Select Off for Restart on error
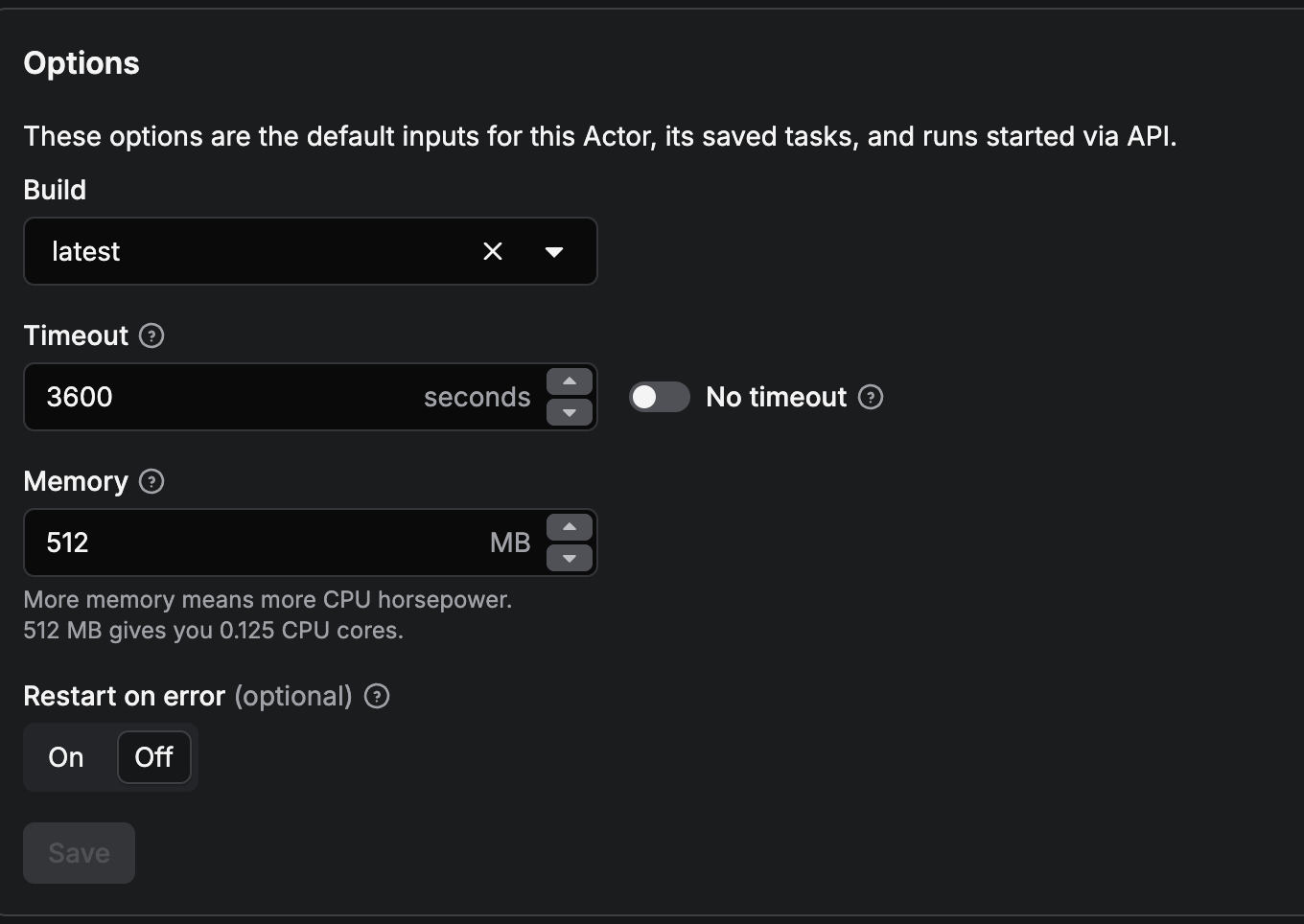Viewport: 1304px width, 924px height. [153, 757]
